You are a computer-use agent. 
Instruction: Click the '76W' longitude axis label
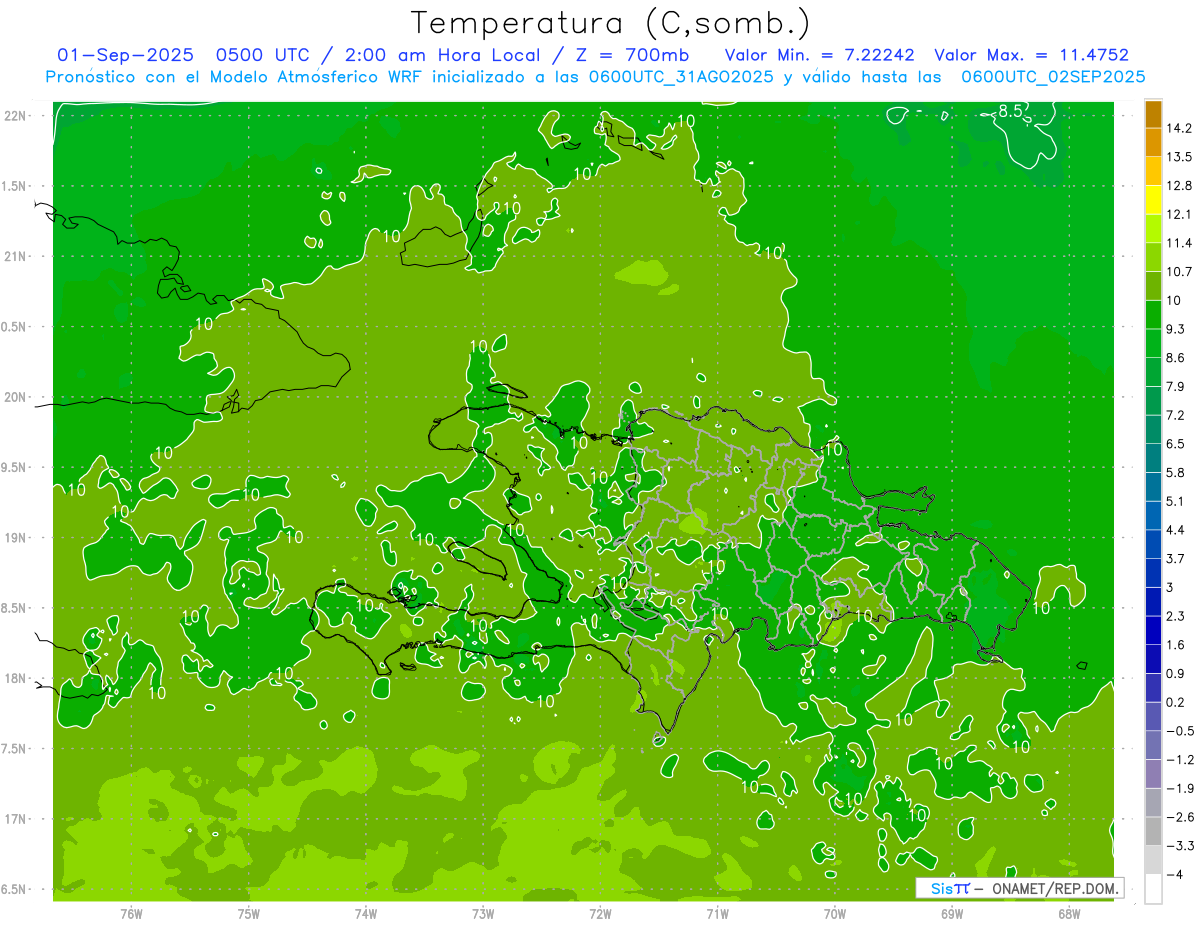131,912
